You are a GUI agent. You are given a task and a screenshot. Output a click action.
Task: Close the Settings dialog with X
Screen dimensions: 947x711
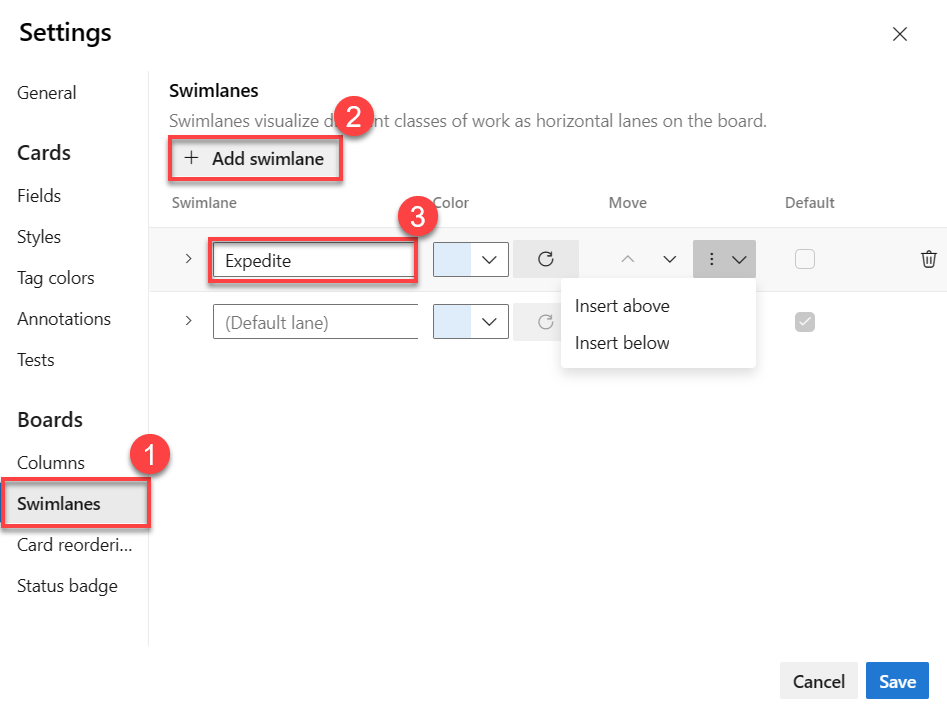900,34
